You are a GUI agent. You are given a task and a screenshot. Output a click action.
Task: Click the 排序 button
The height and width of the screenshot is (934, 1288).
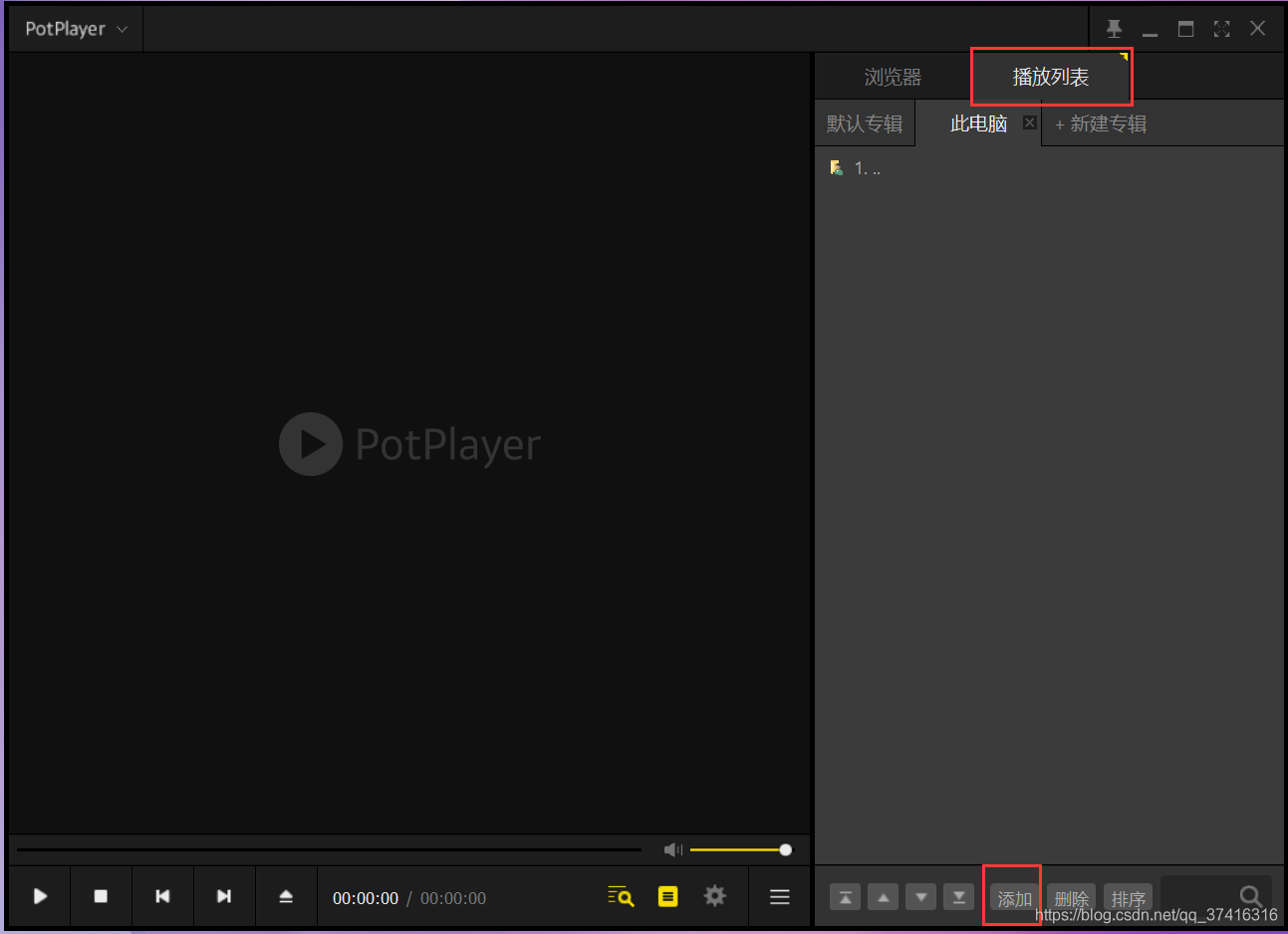click(x=1129, y=898)
